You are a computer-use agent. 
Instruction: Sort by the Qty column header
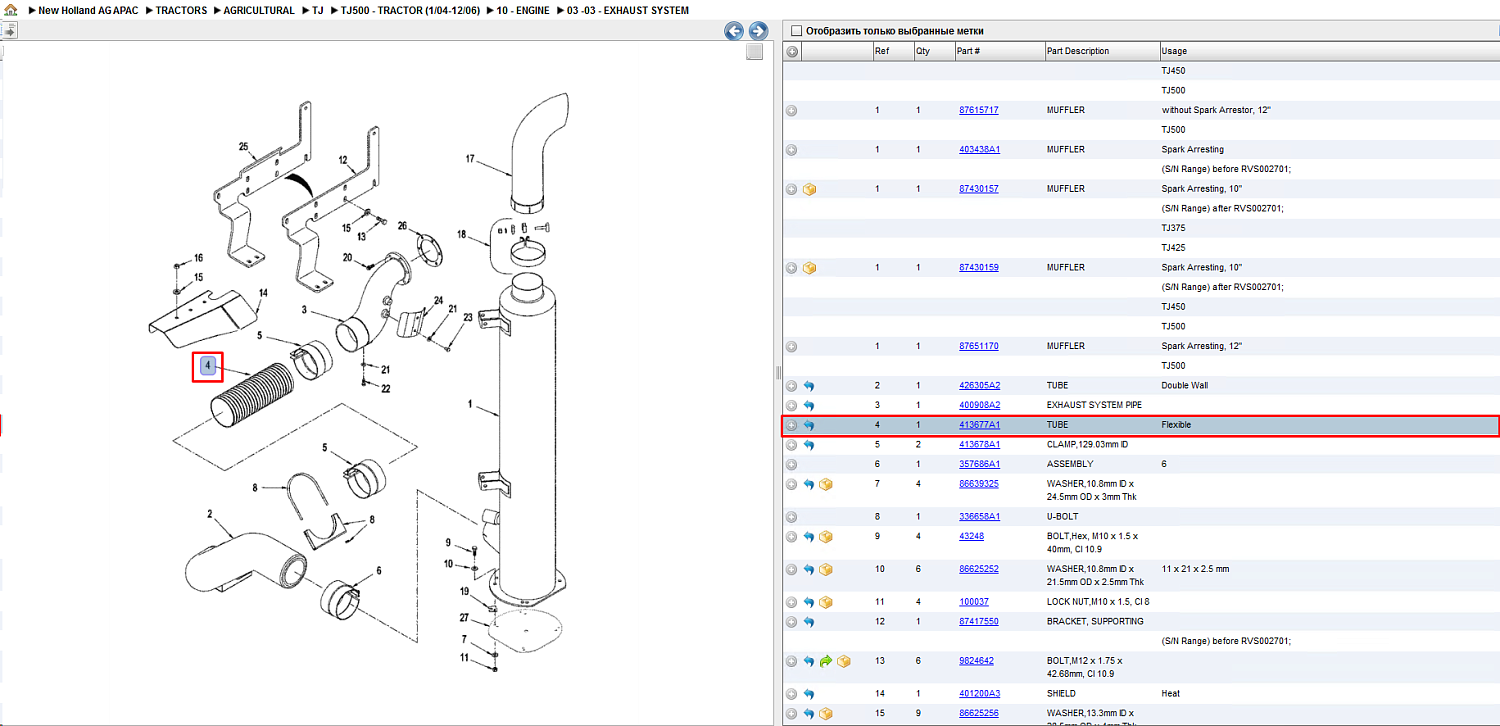point(933,51)
